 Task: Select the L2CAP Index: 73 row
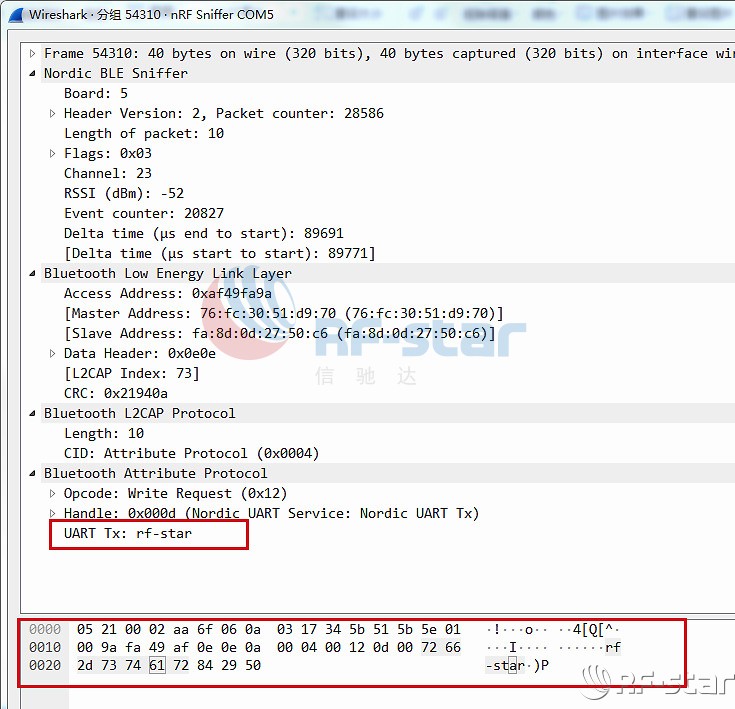[132, 373]
